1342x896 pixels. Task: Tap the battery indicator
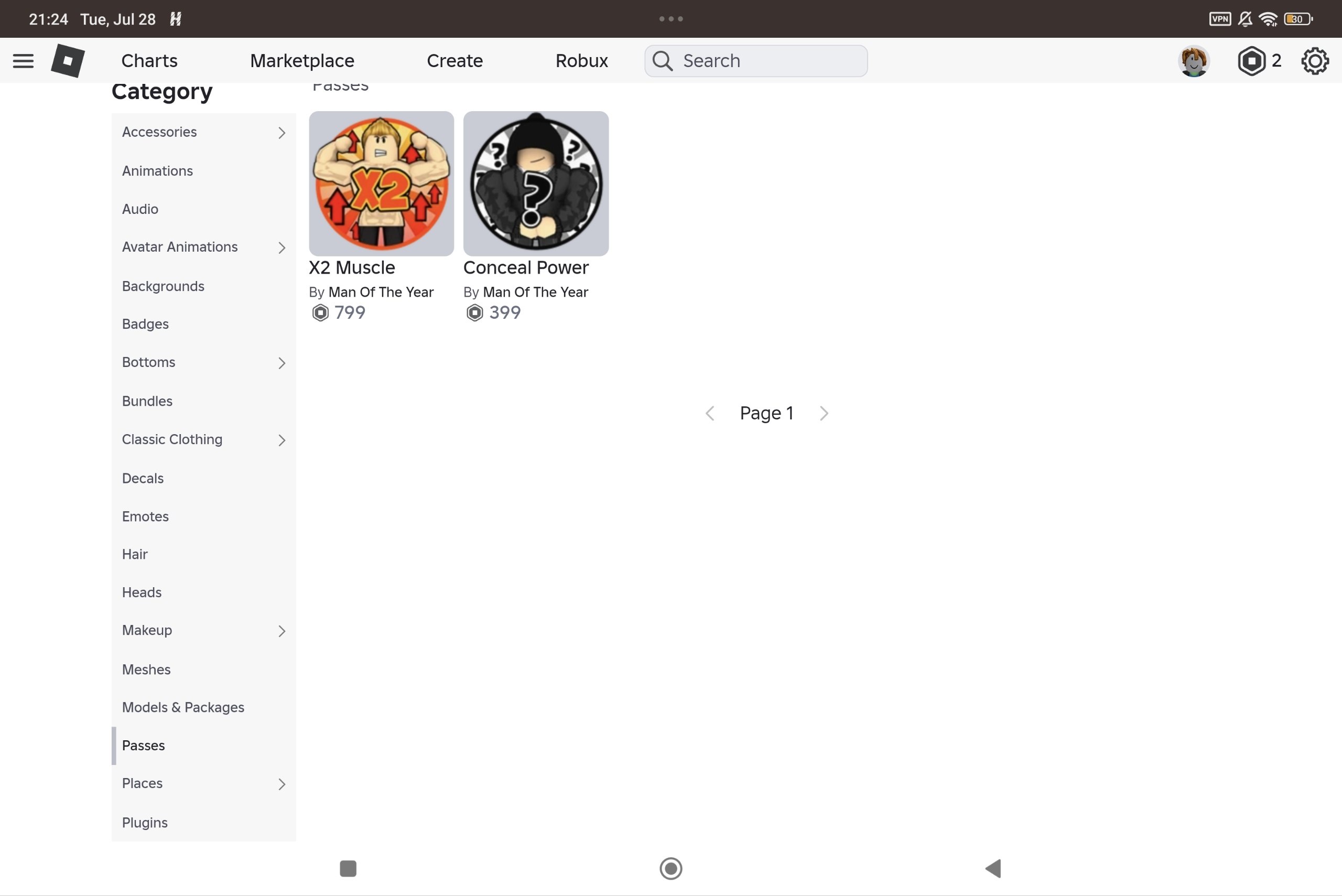tap(1298, 19)
